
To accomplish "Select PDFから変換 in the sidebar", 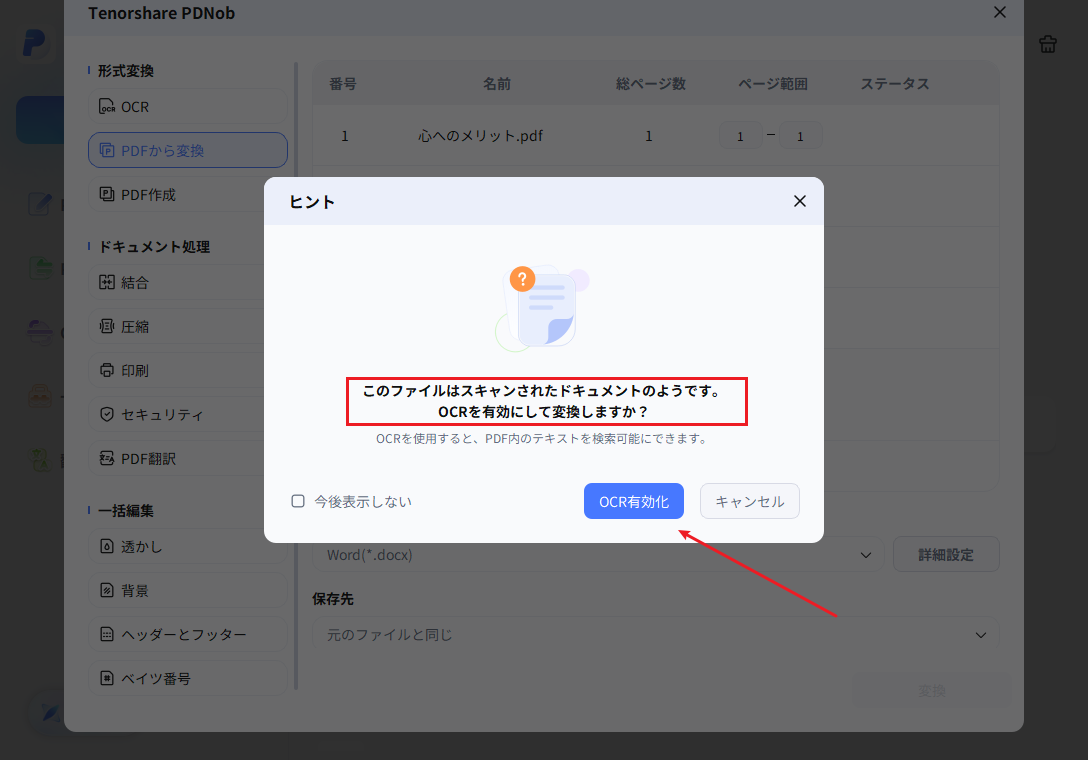I will point(188,151).
